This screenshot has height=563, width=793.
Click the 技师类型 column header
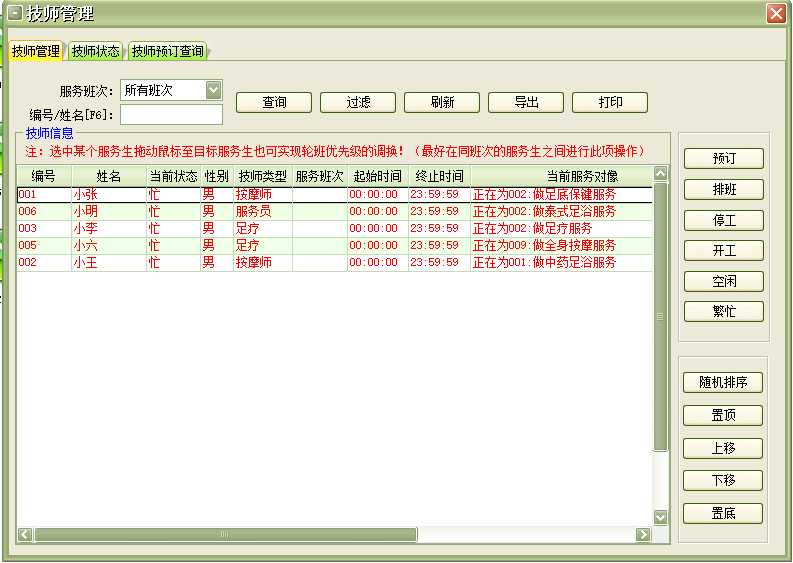coord(263,176)
